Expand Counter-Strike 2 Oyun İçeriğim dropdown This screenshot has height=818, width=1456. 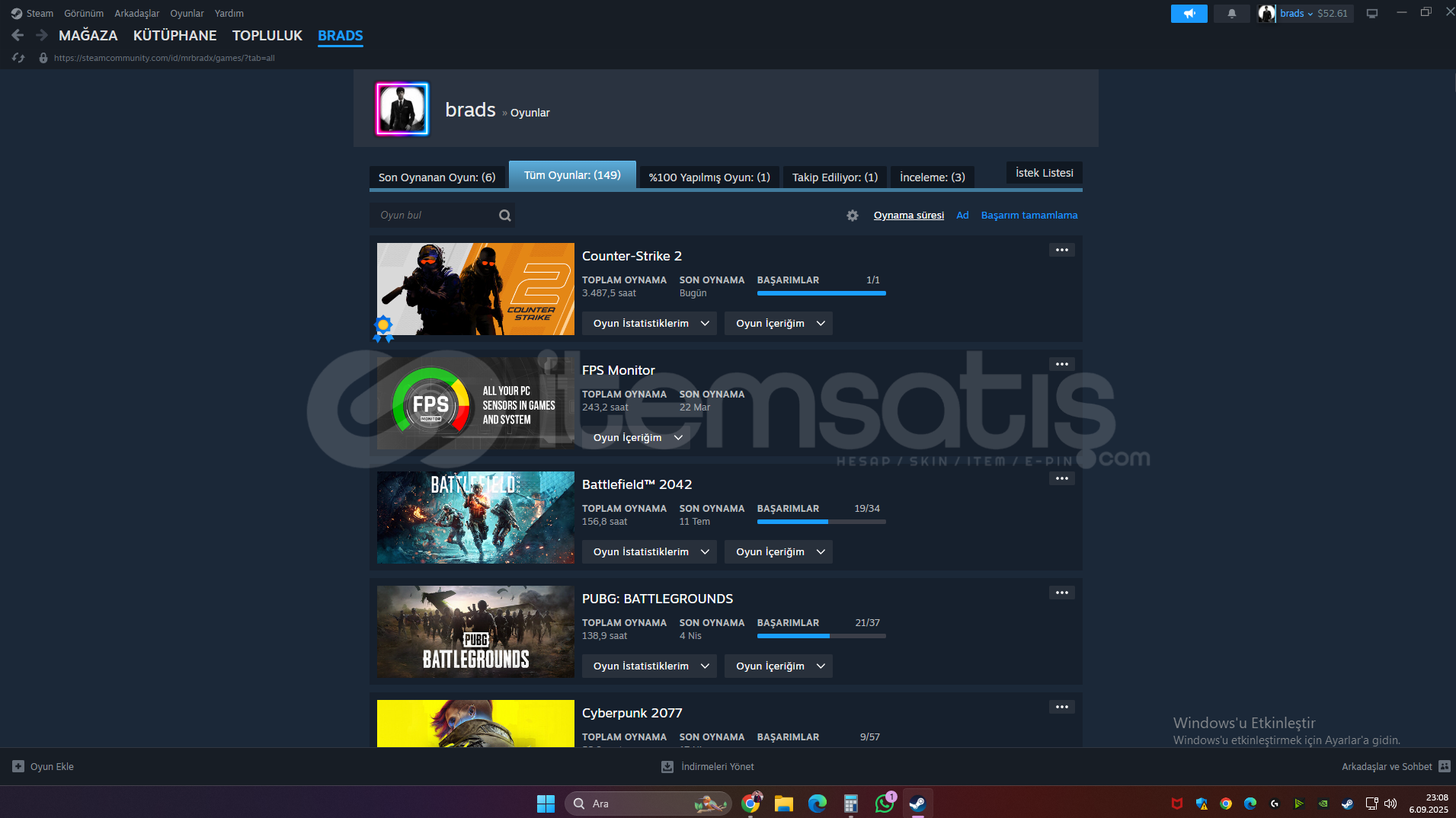click(778, 324)
